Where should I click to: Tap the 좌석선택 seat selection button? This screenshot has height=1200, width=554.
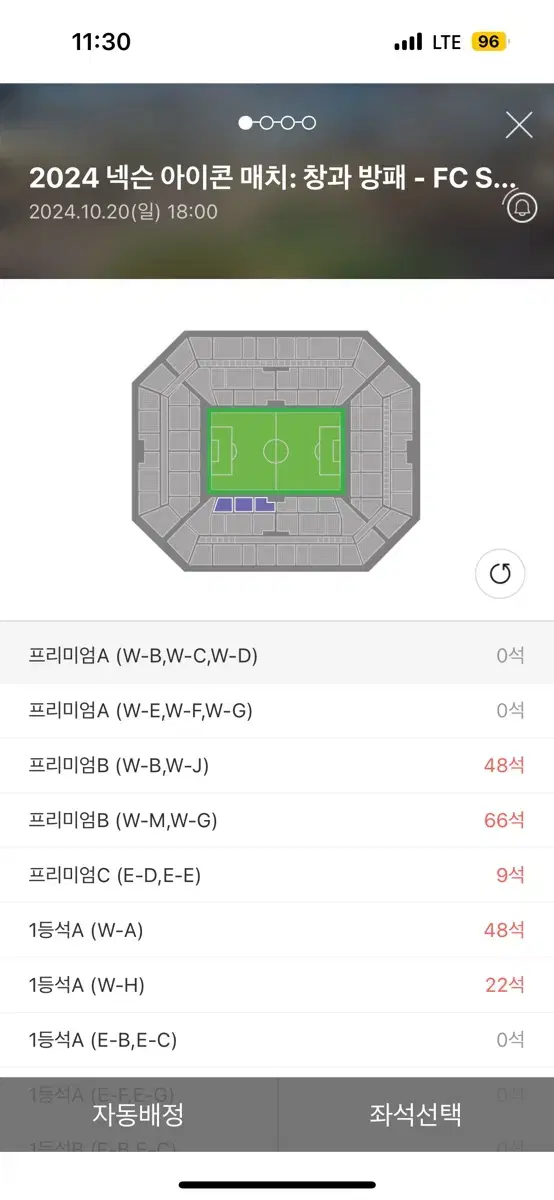pos(416,1114)
